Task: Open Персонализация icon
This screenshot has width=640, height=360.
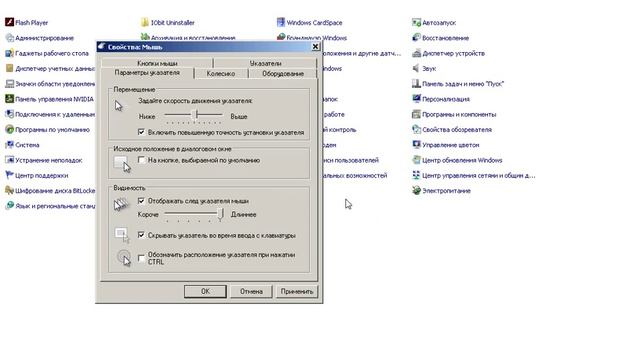Action: 416,99
